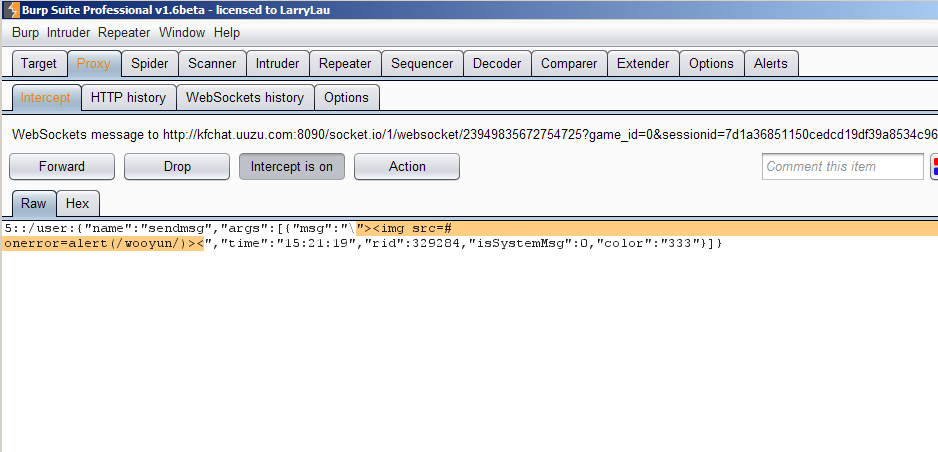Toggle the Intercept is on button
This screenshot has height=452, width=938.
(x=292, y=166)
